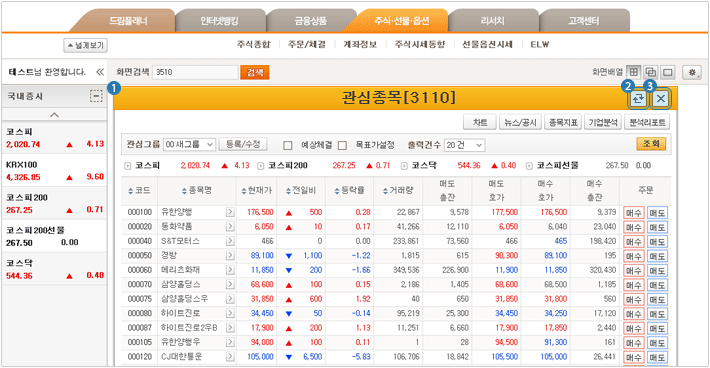This screenshot has height=368, width=710.
Task: Click the 차트 button
Action: [480, 122]
